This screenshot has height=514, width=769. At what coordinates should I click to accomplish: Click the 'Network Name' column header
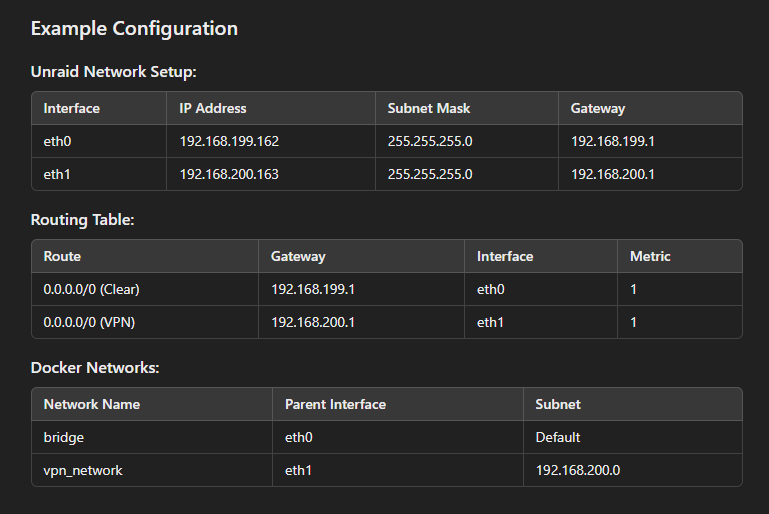click(x=92, y=405)
